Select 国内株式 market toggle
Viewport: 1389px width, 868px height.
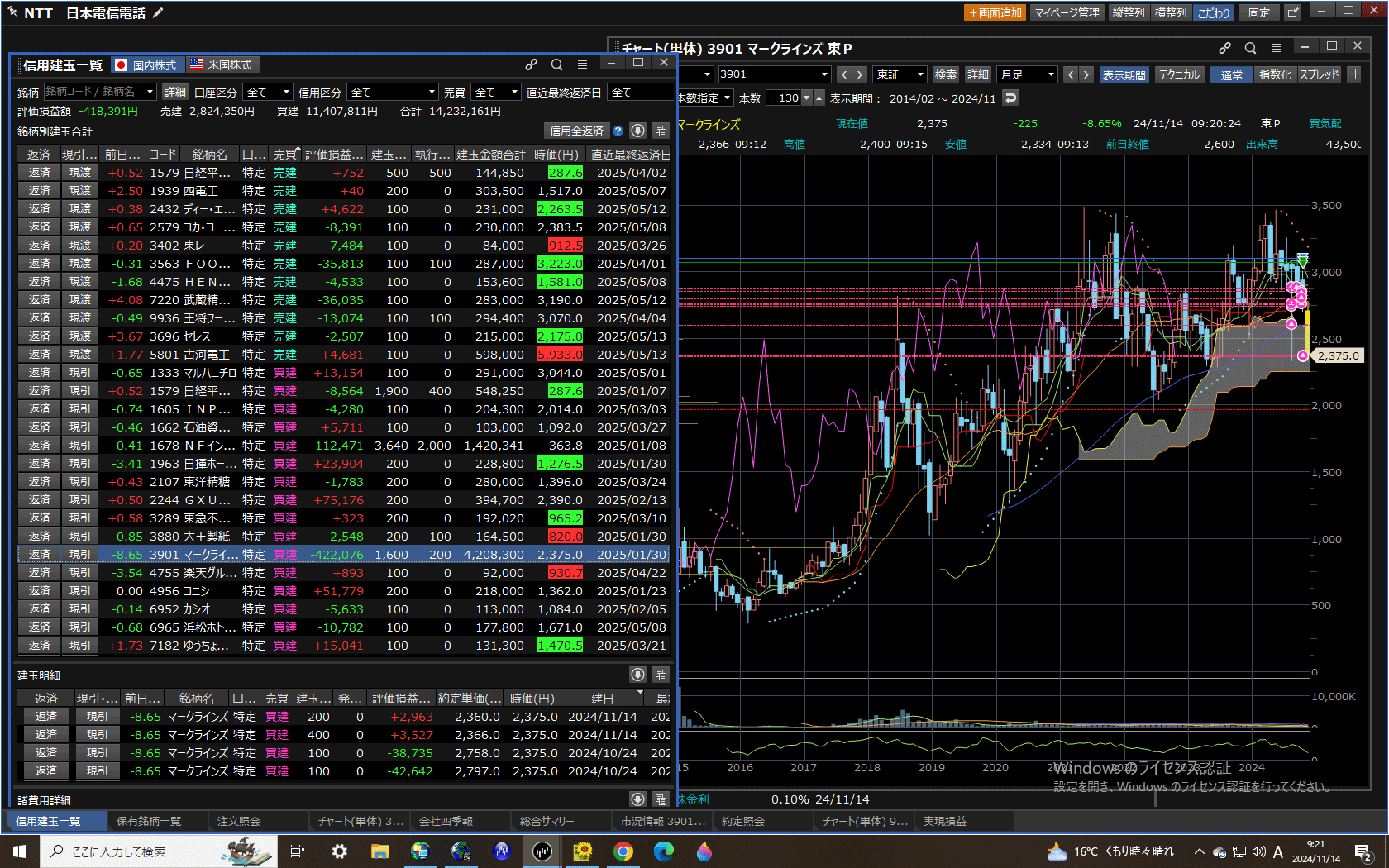(x=146, y=64)
